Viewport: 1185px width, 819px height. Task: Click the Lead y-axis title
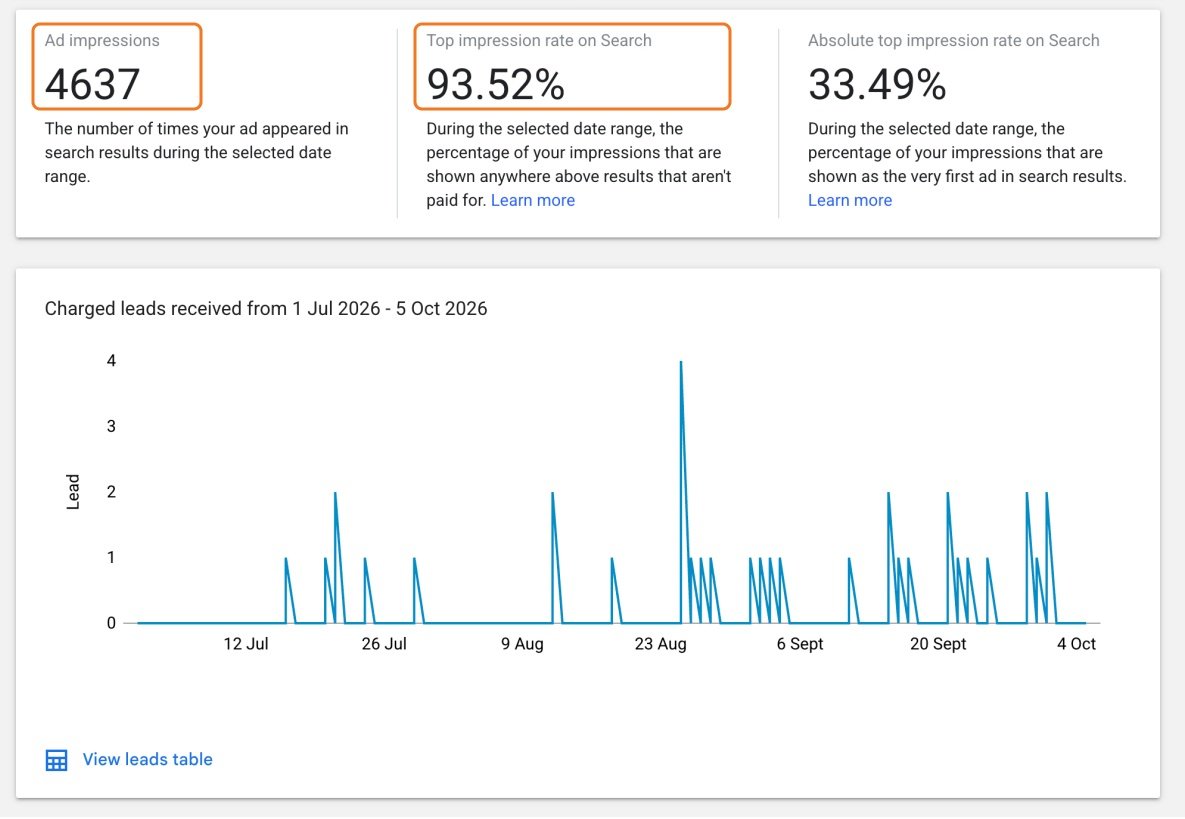(x=73, y=492)
